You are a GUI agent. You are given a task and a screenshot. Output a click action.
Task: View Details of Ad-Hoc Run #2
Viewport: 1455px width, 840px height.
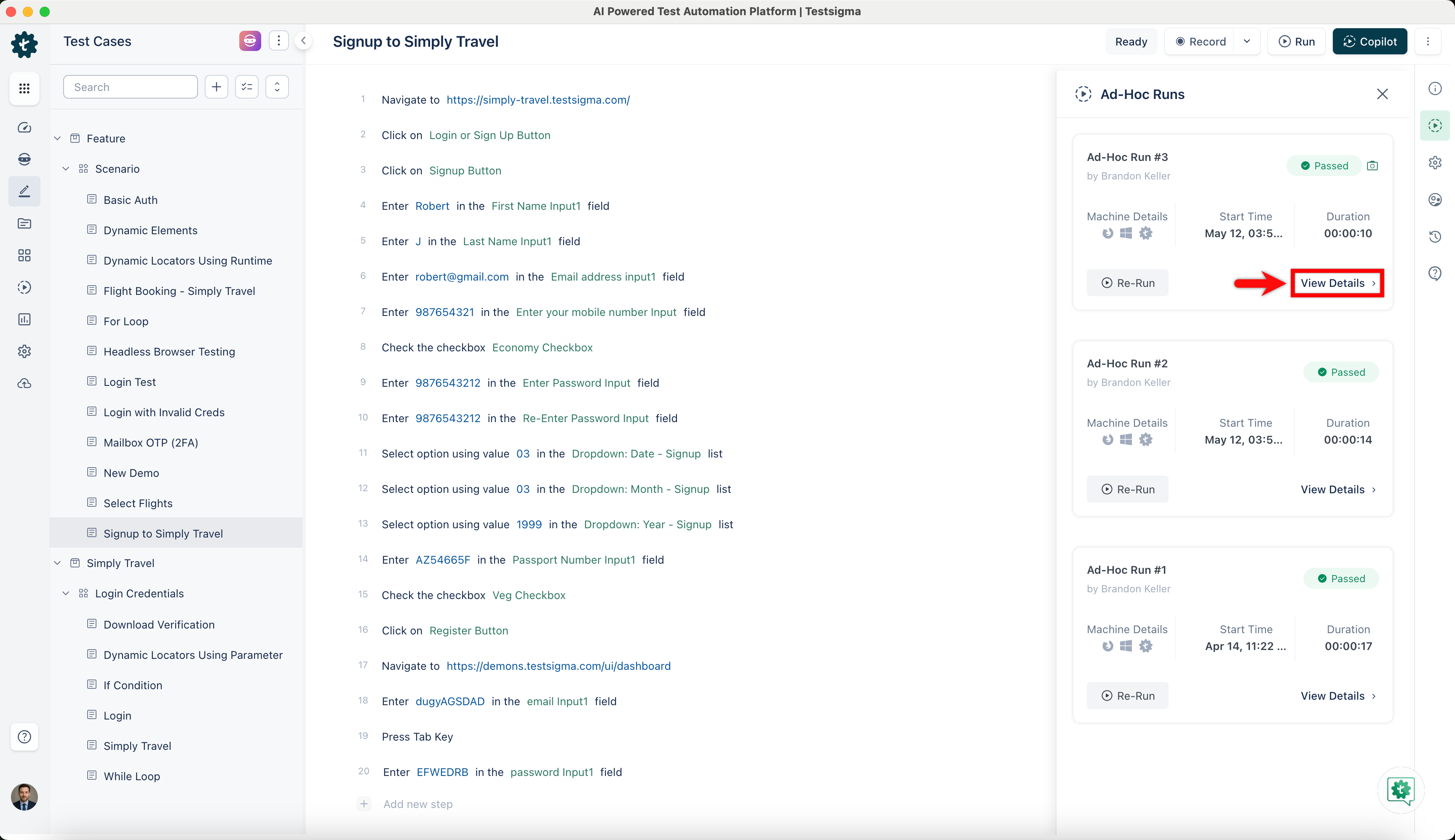pyautogui.click(x=1338, y=489)
